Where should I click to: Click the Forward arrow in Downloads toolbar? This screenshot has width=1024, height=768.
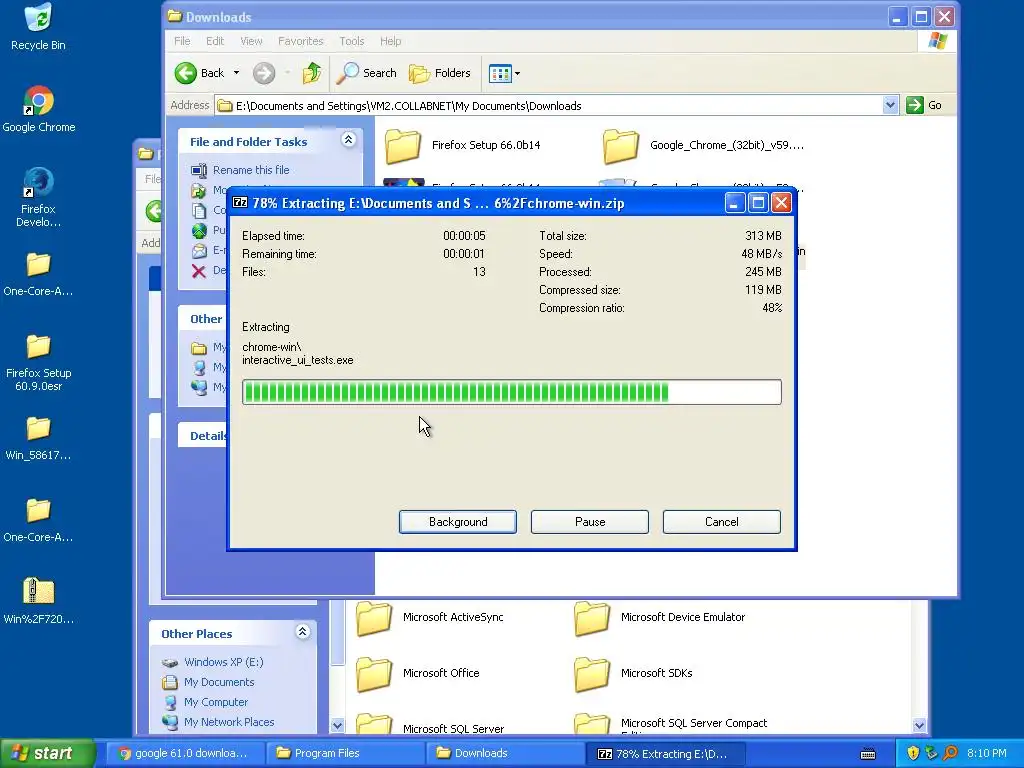click(264, 73)
